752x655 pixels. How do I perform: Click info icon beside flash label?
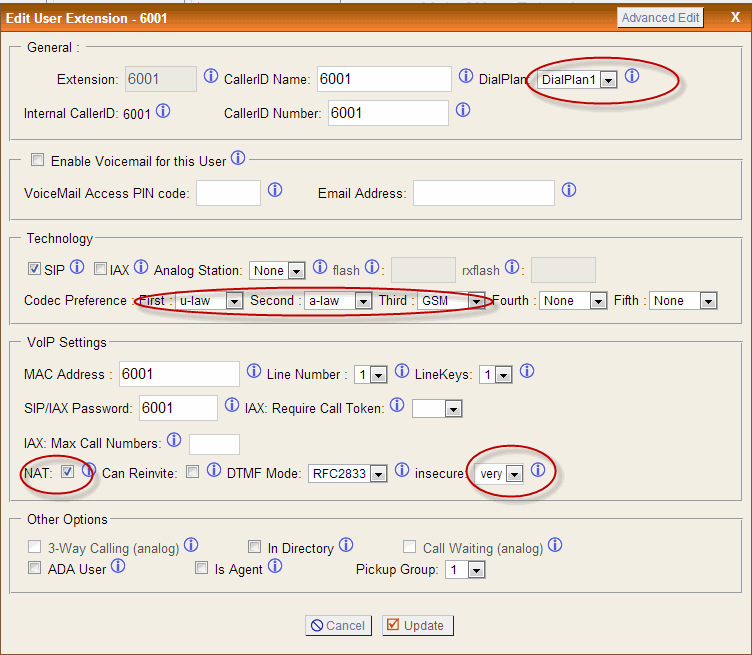coord(372,267)
